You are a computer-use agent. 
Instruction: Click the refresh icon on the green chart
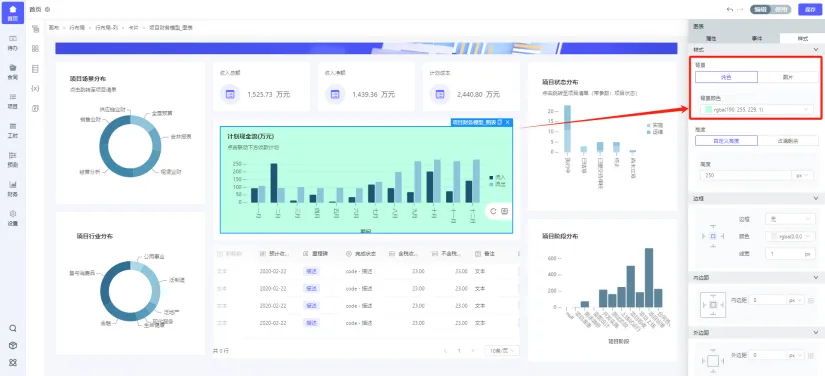pyautogui.click(x=493, y=211)
